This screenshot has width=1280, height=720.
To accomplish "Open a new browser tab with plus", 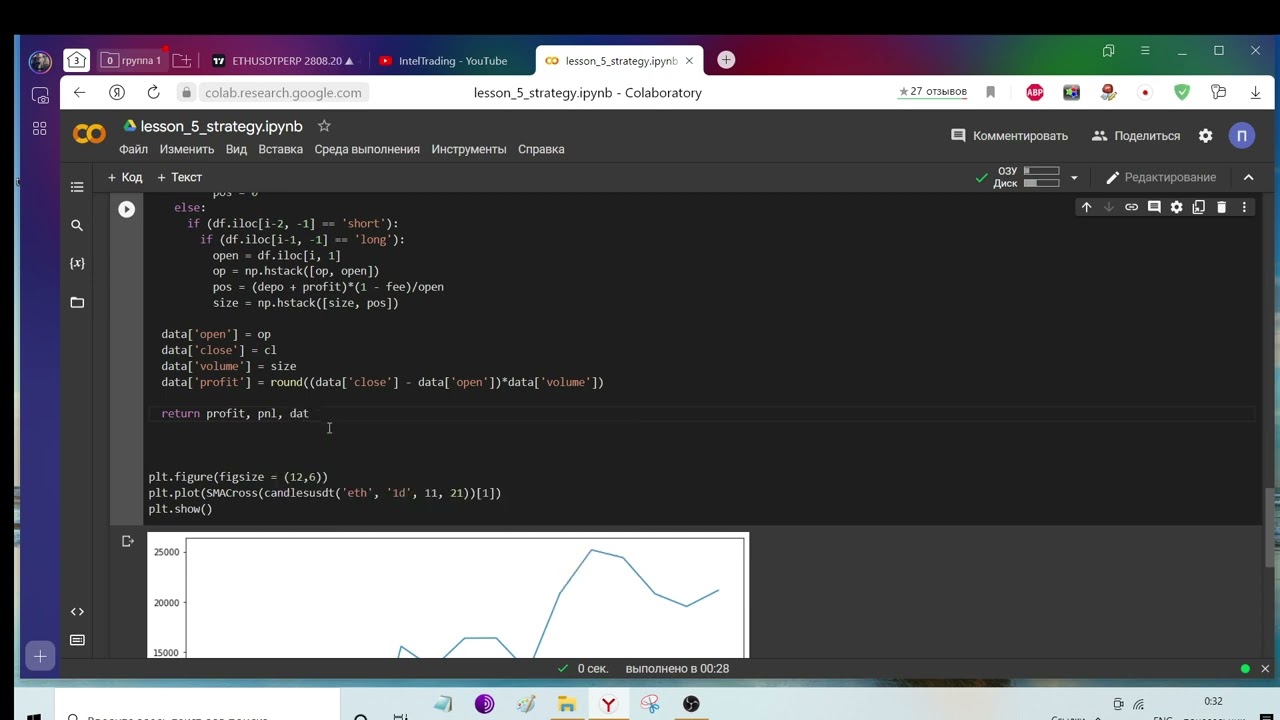I will 726,60.
